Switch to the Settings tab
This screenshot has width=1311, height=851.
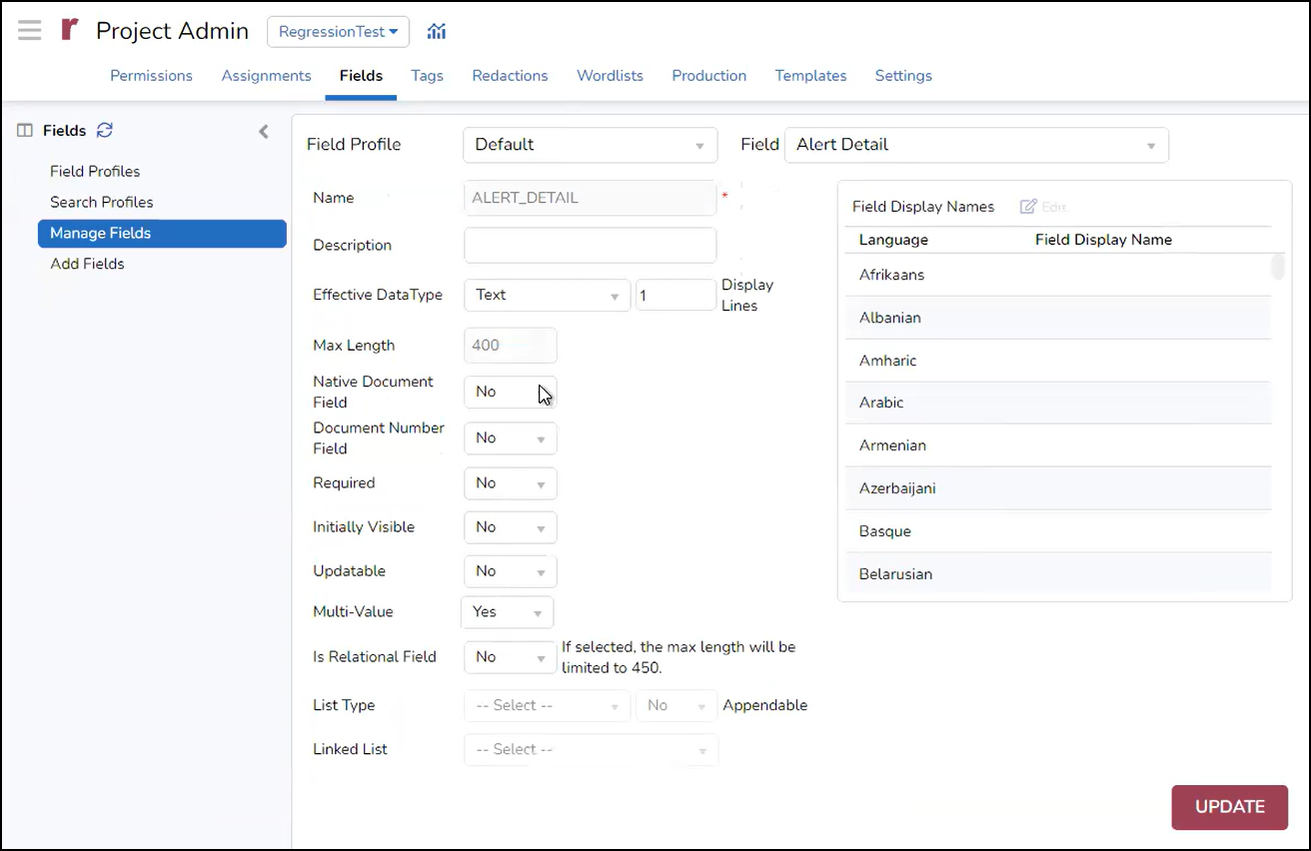[903, 76]
